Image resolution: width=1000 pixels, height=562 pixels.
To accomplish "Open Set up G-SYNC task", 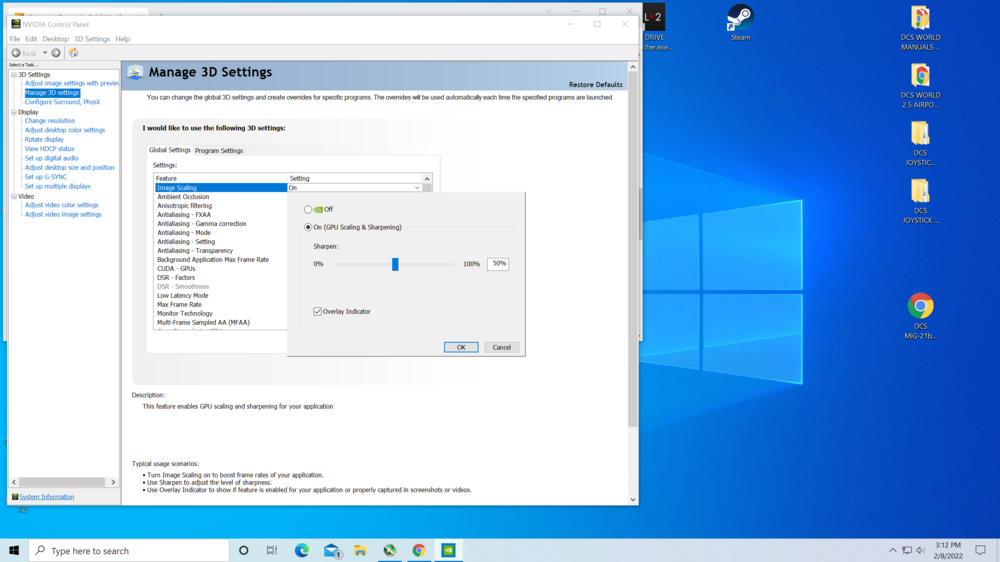I will pyautogui.click(x=45, y=177).
